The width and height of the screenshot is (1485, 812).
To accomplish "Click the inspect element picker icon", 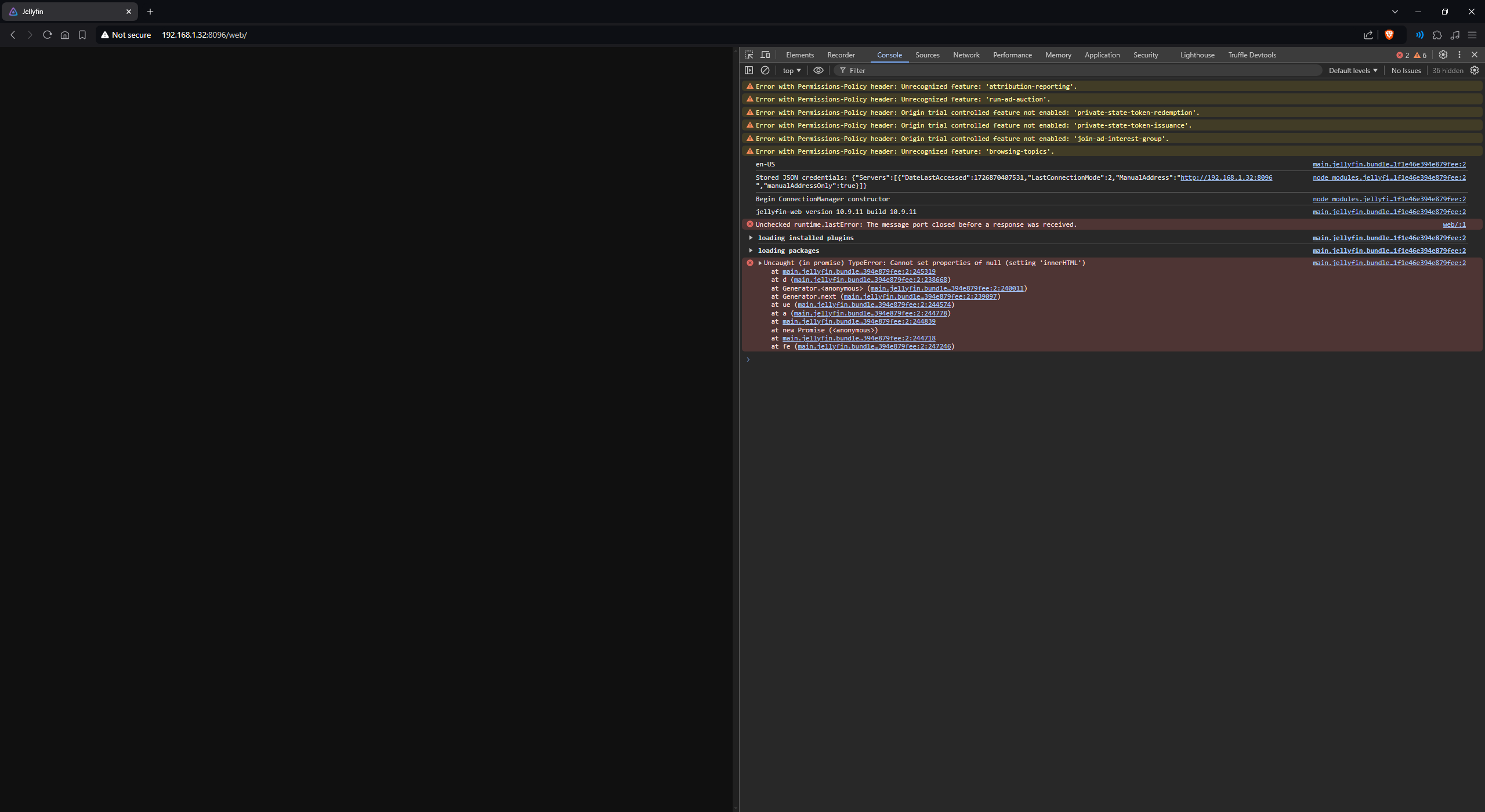I will point(749,55).
